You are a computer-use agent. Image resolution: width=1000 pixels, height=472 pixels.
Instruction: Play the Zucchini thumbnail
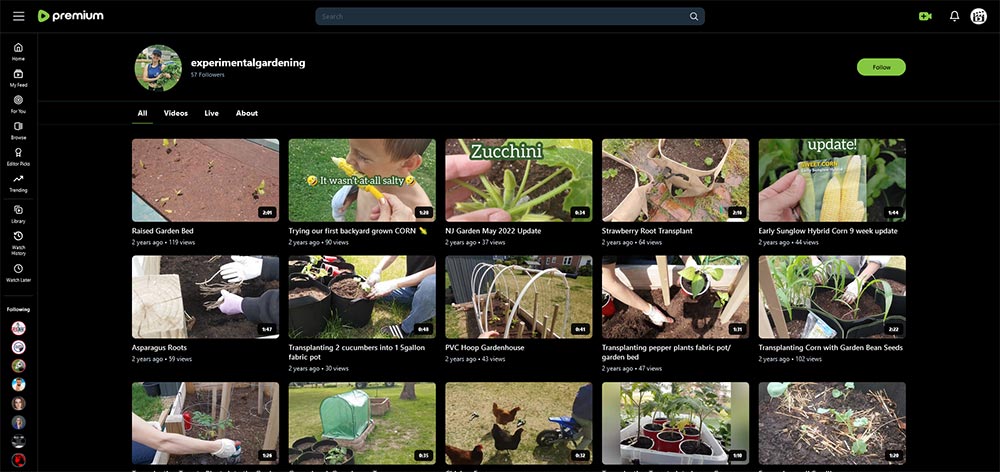(x=518, y=180)
